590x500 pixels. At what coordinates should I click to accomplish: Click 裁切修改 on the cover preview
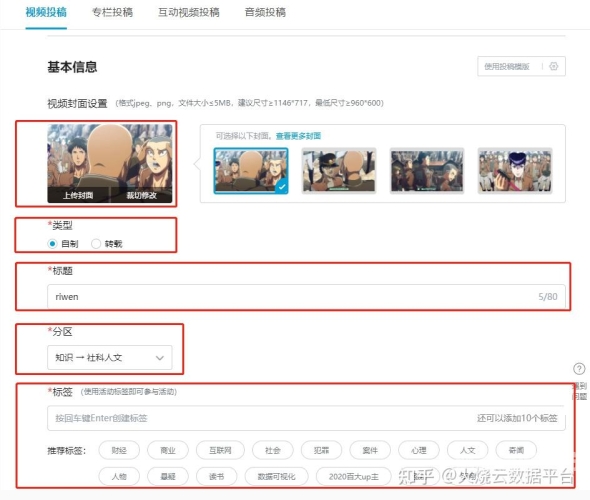[x=141, y=195]
